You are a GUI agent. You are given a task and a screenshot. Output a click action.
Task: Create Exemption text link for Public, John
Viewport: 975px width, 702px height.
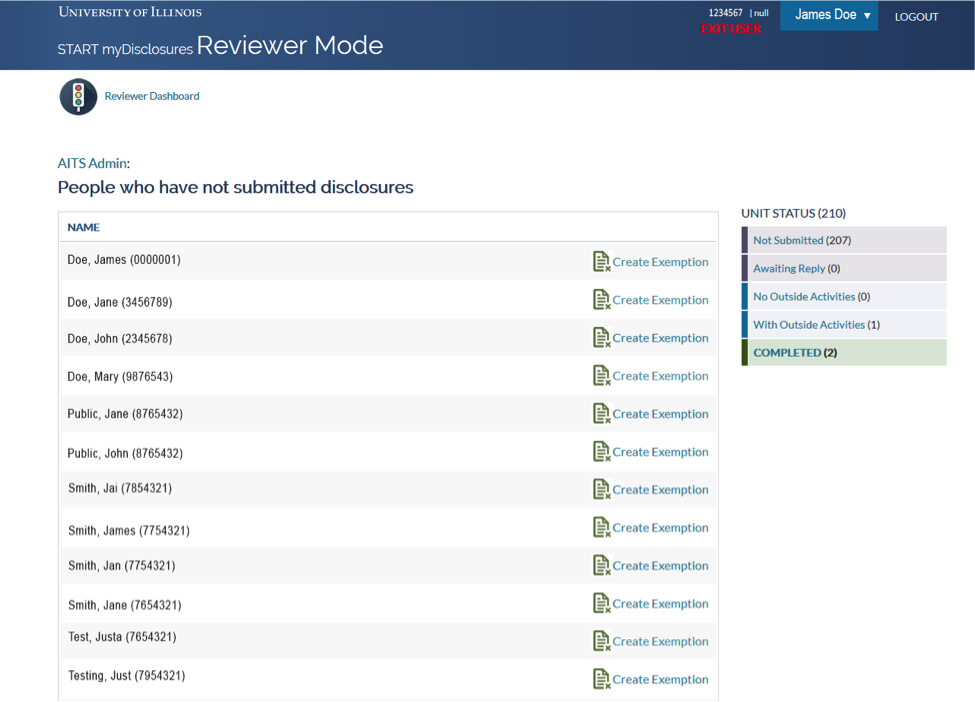point(660,452)
